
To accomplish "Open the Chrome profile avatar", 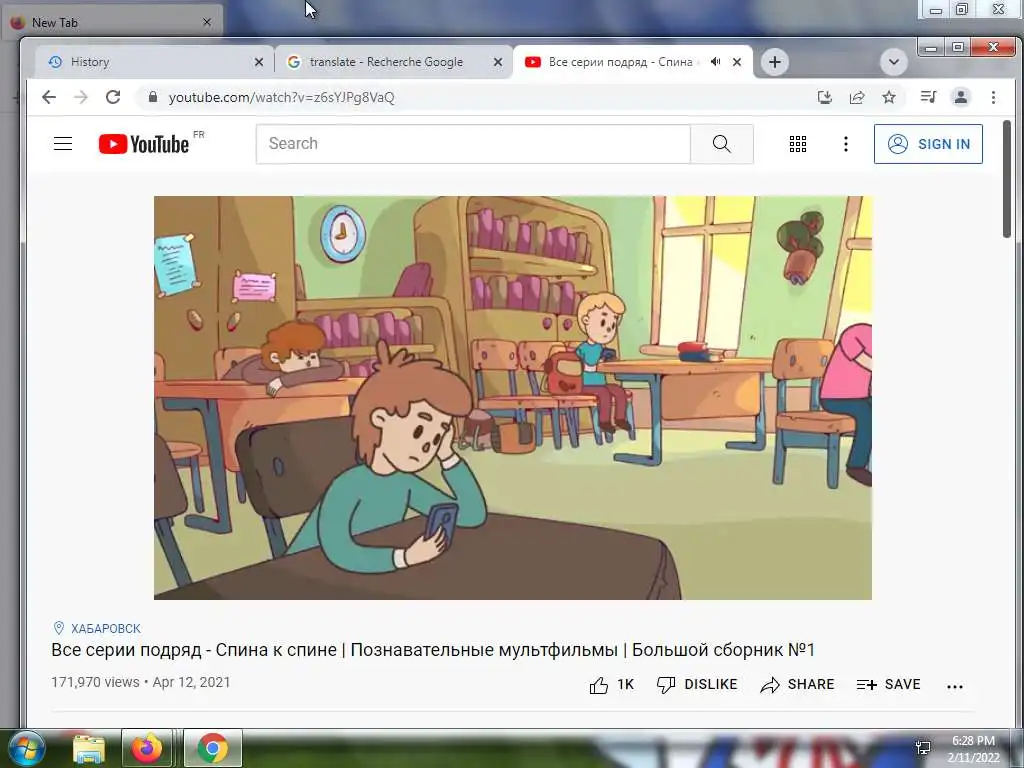I will (x=961, y=97).
